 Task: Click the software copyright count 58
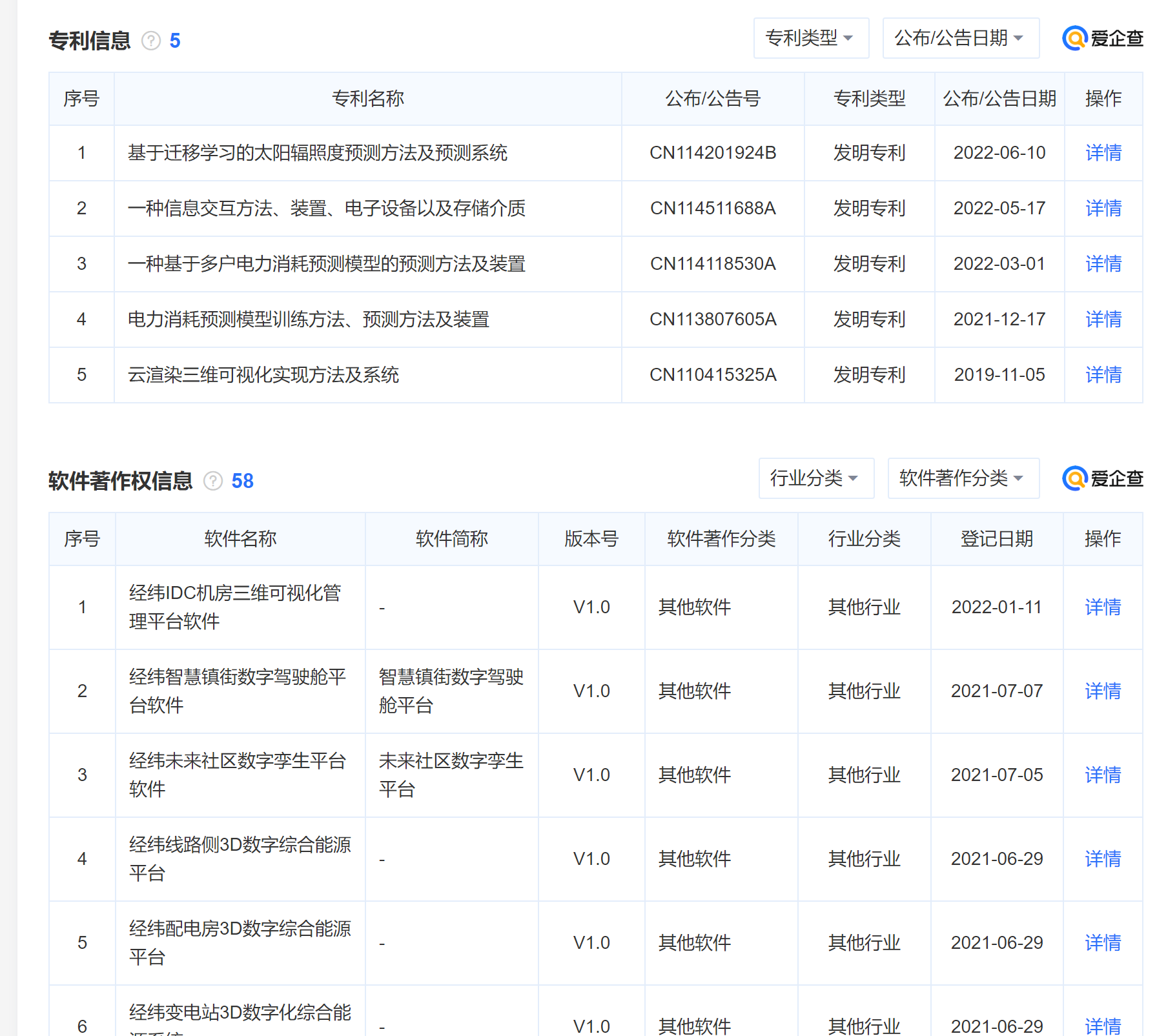click(x=243, y=482)
